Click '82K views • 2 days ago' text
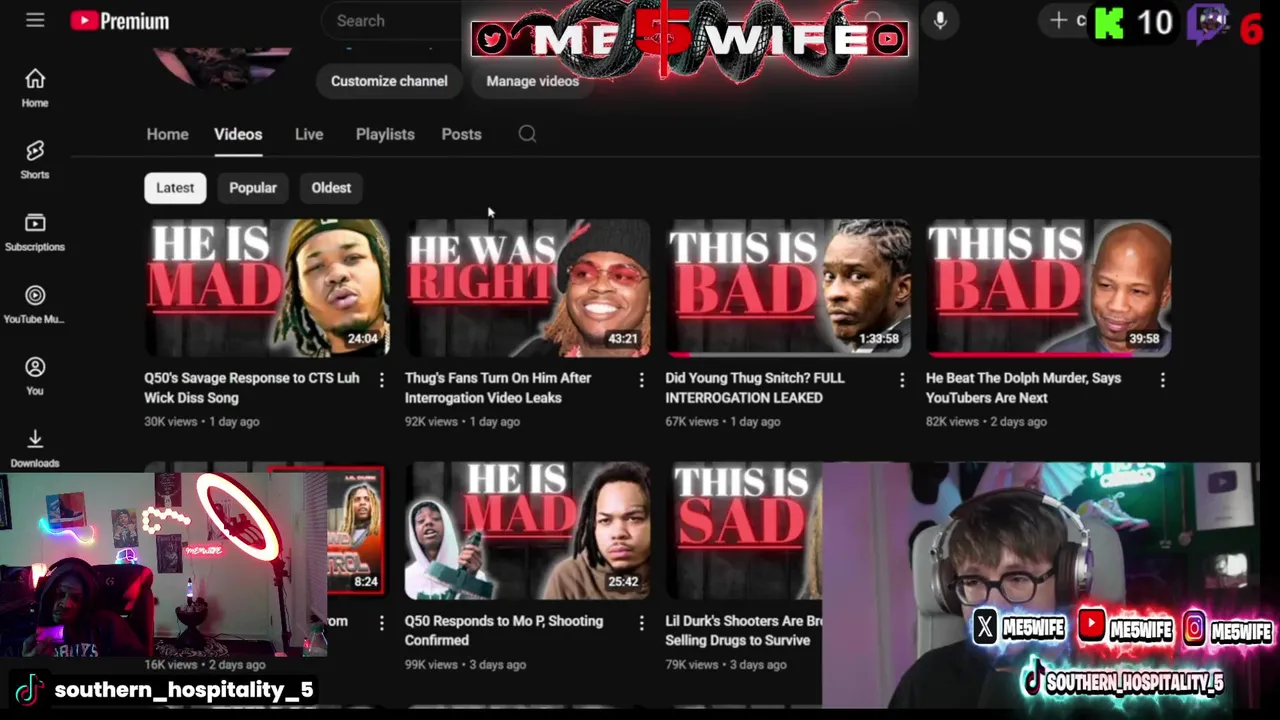The height and width of the screenshot is (720, 1280). [x=986, y=422]
